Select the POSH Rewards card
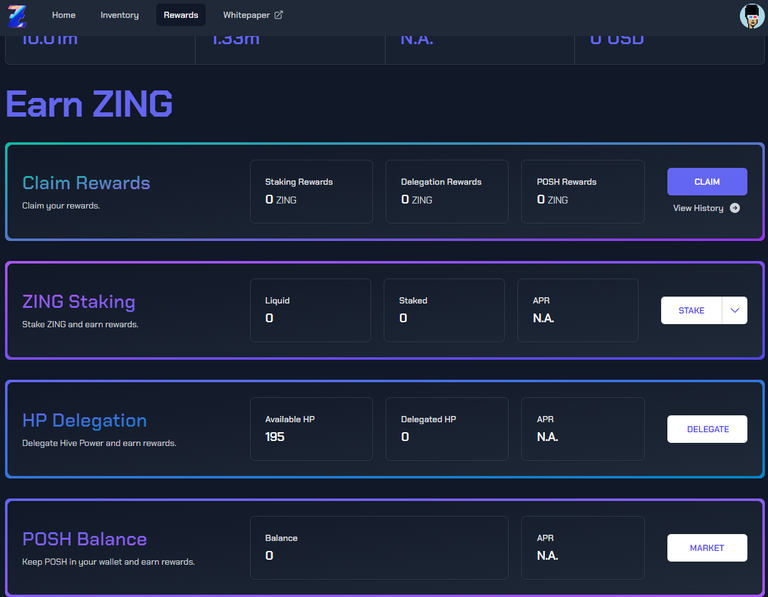The width and height of the screenshot is (768, 597). pyautogui.click(x=582, y=191)
